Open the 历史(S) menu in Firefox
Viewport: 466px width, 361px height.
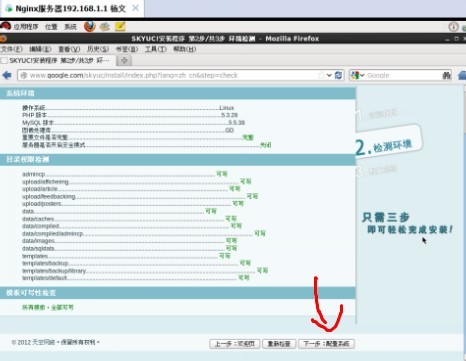[98, 49]
